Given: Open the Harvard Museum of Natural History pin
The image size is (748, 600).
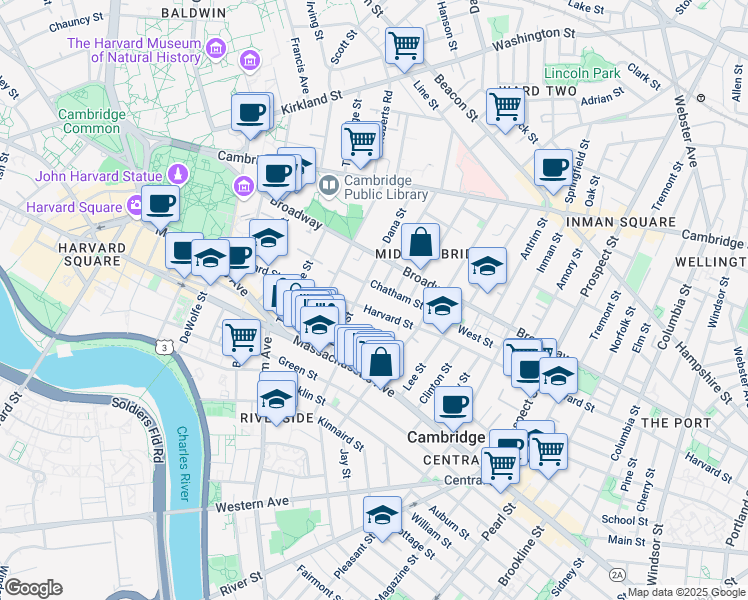Looking at the screenshot, I should coord(216,48).
